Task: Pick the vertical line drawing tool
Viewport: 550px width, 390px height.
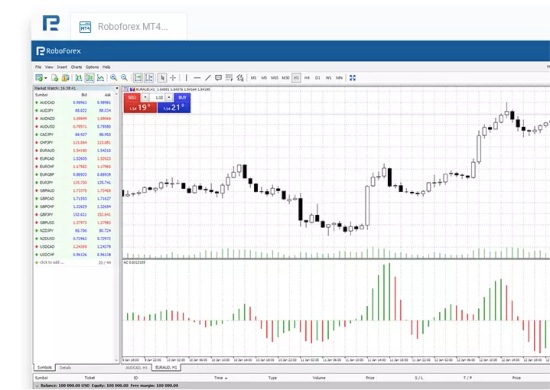Action: pyautogui.click(x=186, y=78)
